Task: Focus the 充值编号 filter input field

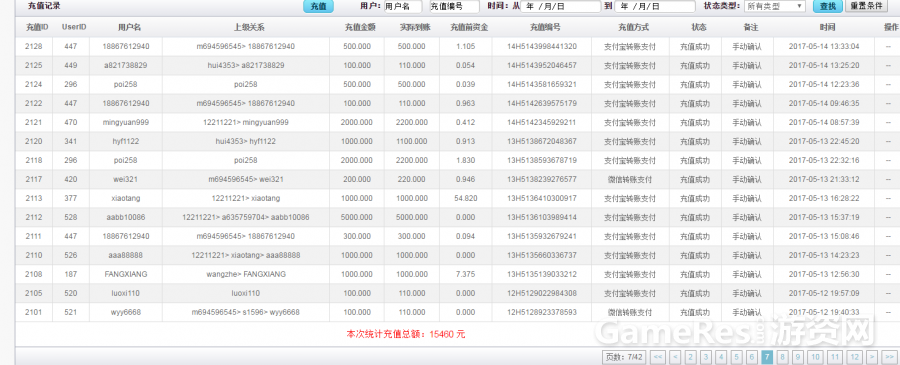Action: coord(455,6)
